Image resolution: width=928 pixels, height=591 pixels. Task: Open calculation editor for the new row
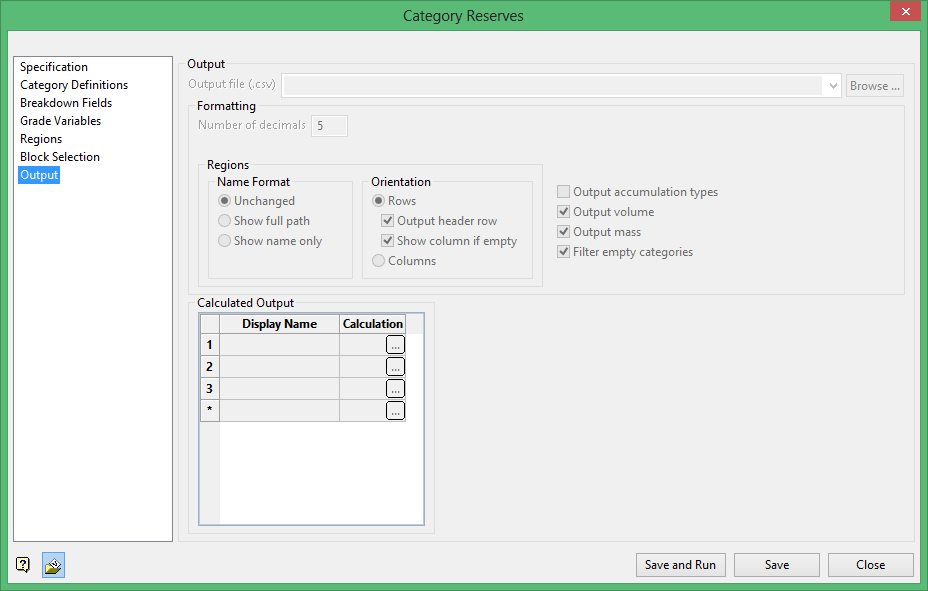[x=396, y=411]
